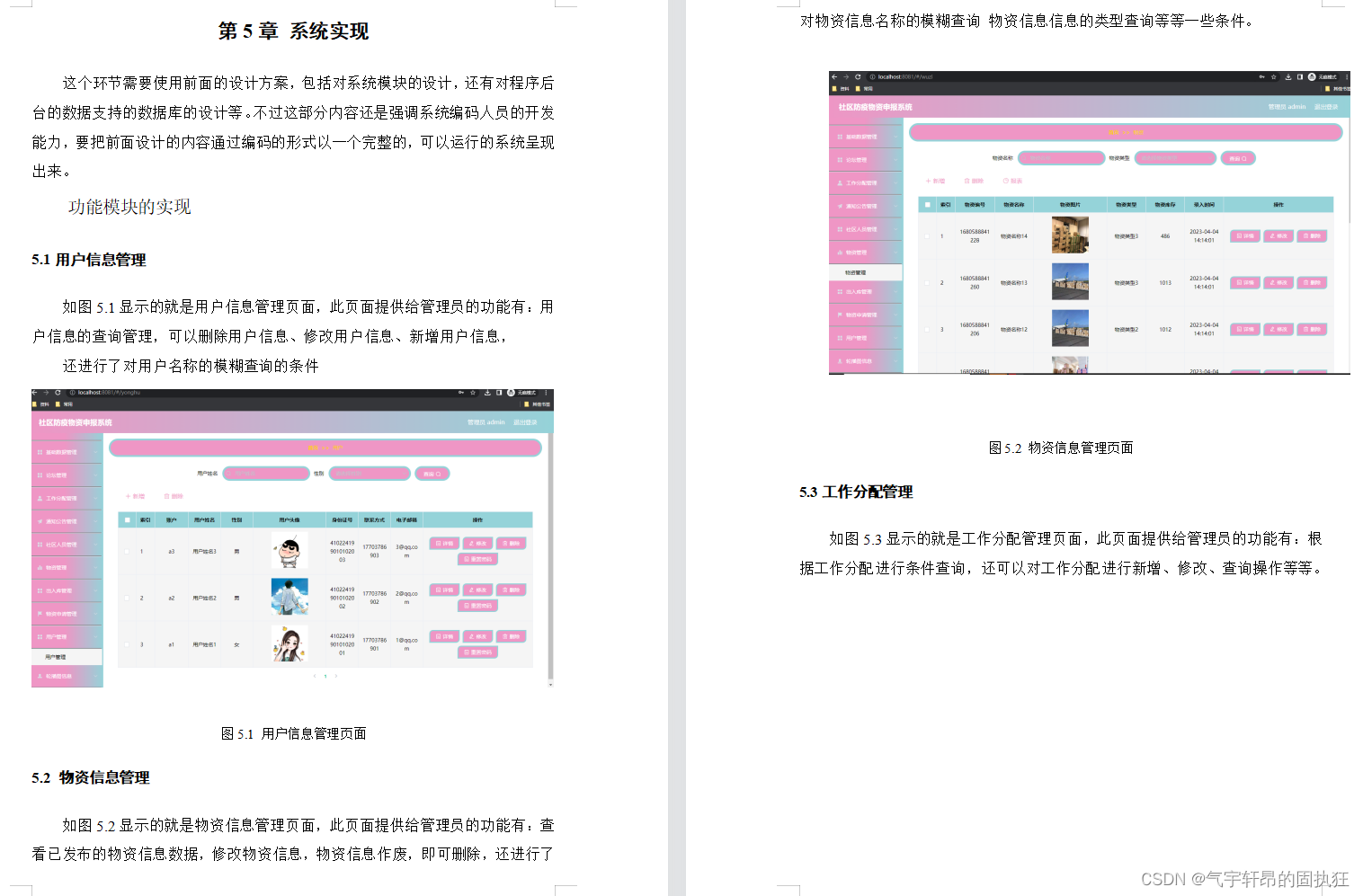1363x896 pixels.
Task: Click 查询 search button in supplies screenshot
Action: click(x=1238, y=158)
